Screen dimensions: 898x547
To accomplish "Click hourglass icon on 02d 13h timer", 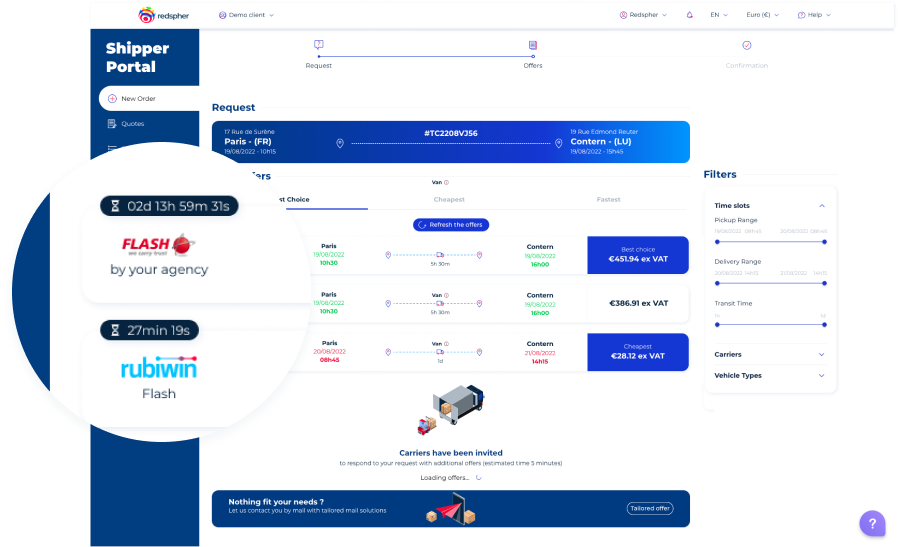I will [x=115, y=206].
